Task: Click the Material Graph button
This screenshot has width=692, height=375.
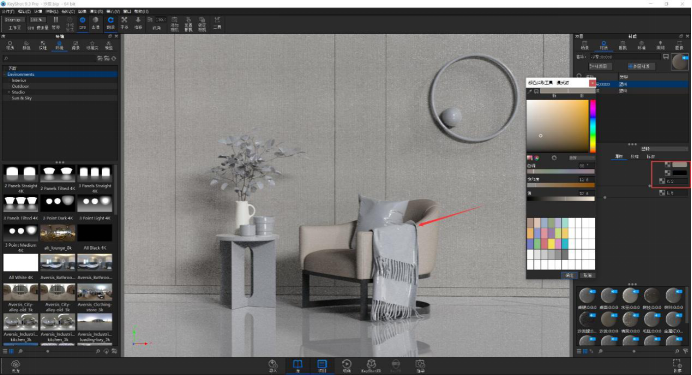Action: point(600,66)
